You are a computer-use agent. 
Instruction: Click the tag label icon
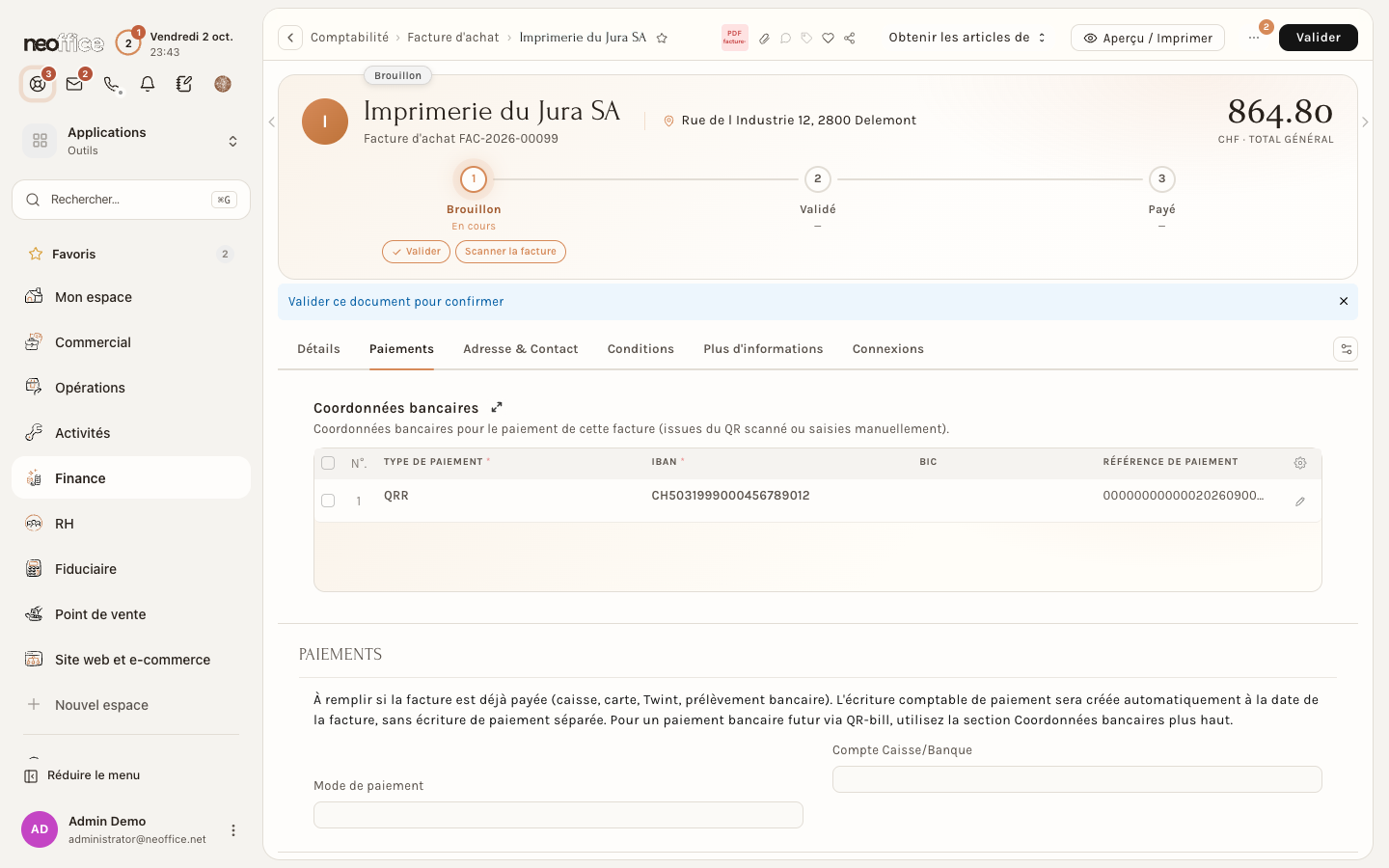tap(806, 39)
